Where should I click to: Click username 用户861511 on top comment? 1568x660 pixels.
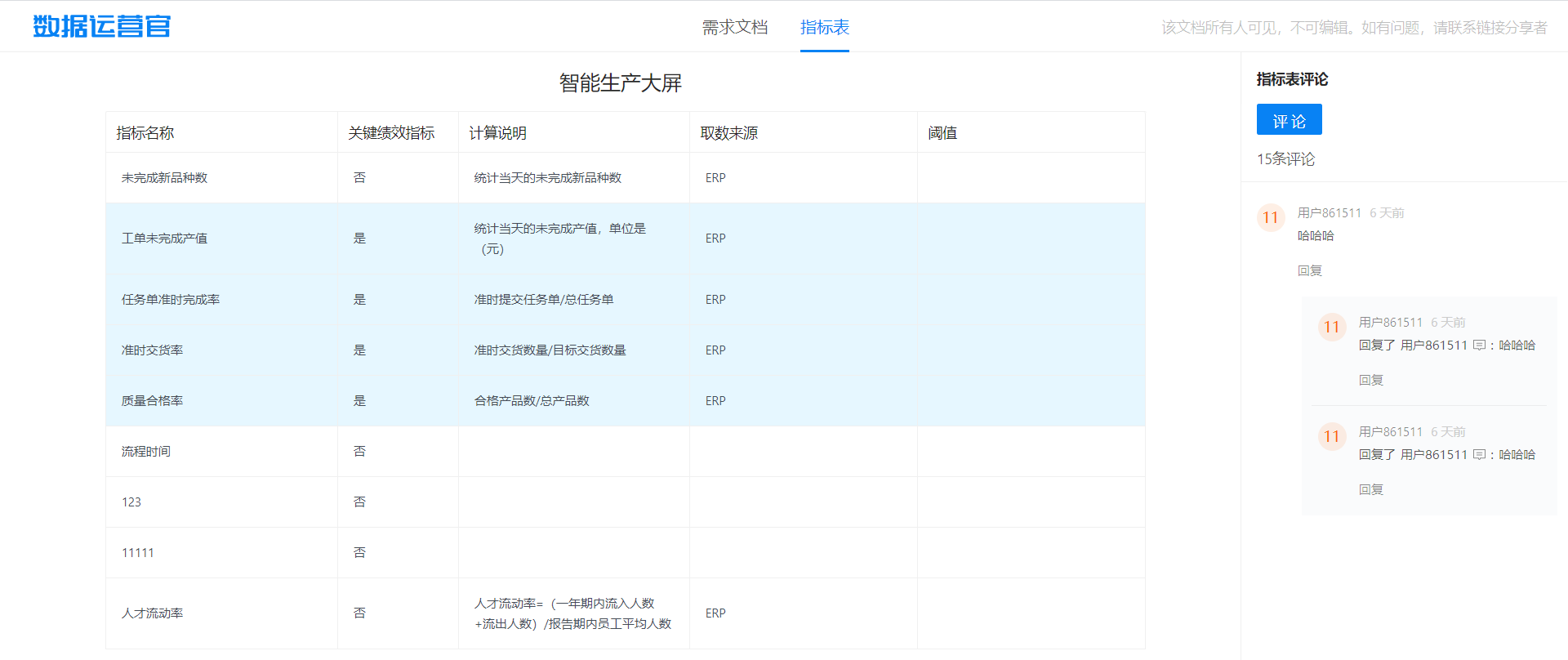point(1330,213)
